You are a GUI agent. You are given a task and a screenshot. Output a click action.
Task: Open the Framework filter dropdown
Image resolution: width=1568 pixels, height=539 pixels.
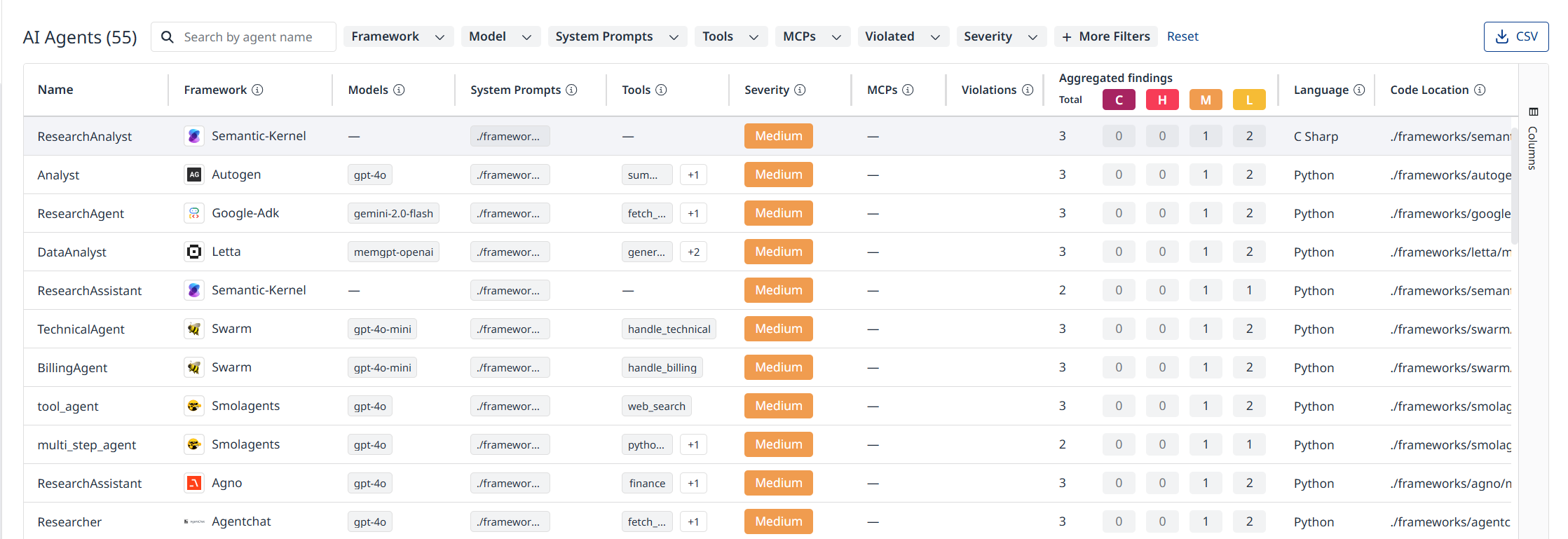point(398,36)
